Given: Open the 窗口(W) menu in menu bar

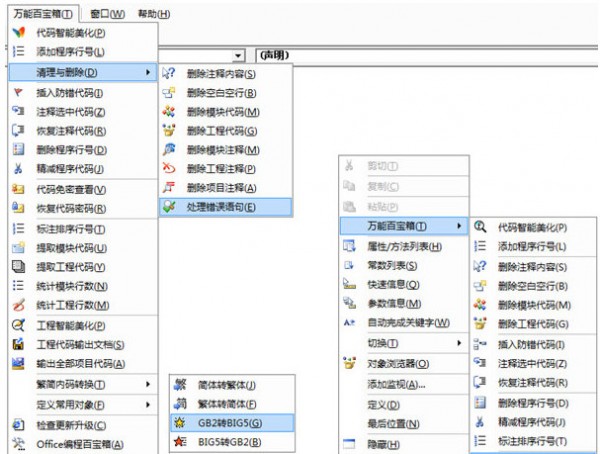Looking at the screenshot, I should 105,14.
